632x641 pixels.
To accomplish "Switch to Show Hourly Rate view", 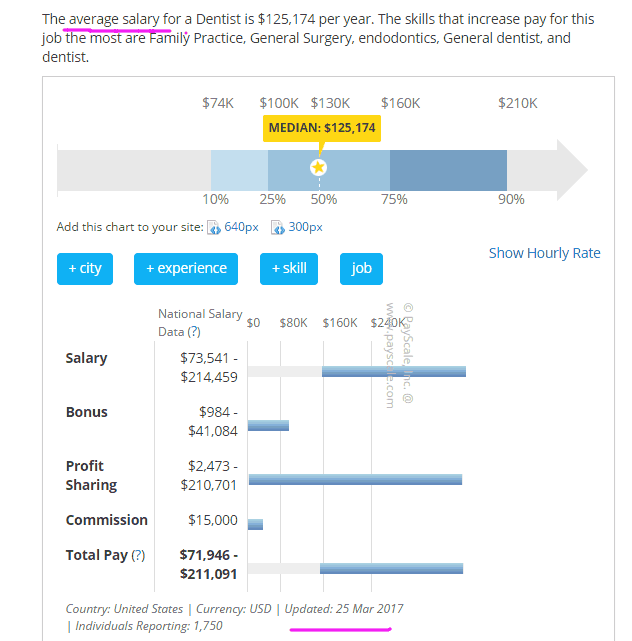I will coord(545,253).
